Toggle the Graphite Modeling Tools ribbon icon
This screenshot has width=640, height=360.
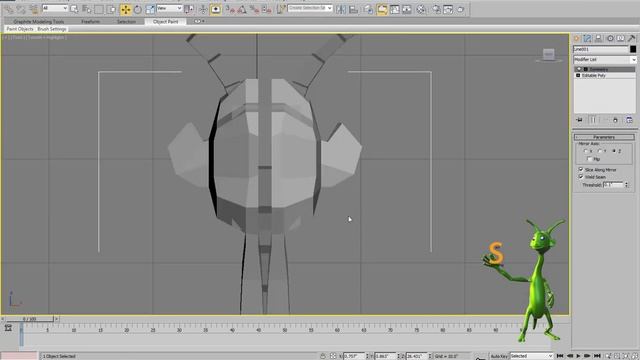tap(382, 9)
